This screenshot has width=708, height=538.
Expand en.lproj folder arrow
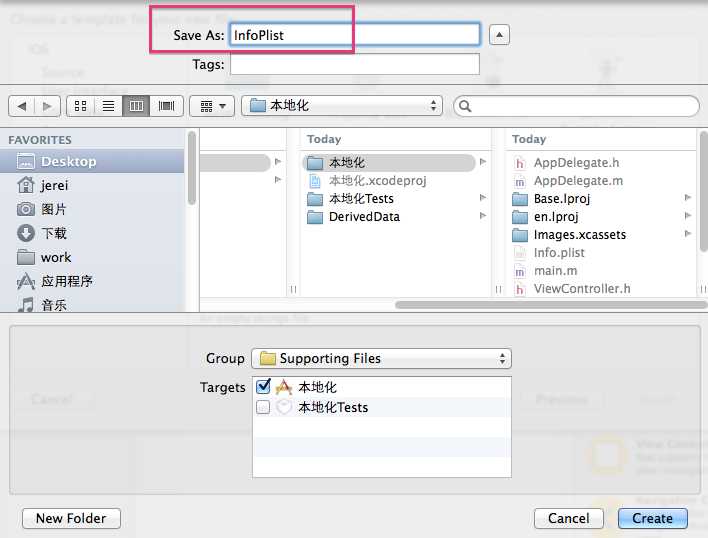click(x=688, y=216)
